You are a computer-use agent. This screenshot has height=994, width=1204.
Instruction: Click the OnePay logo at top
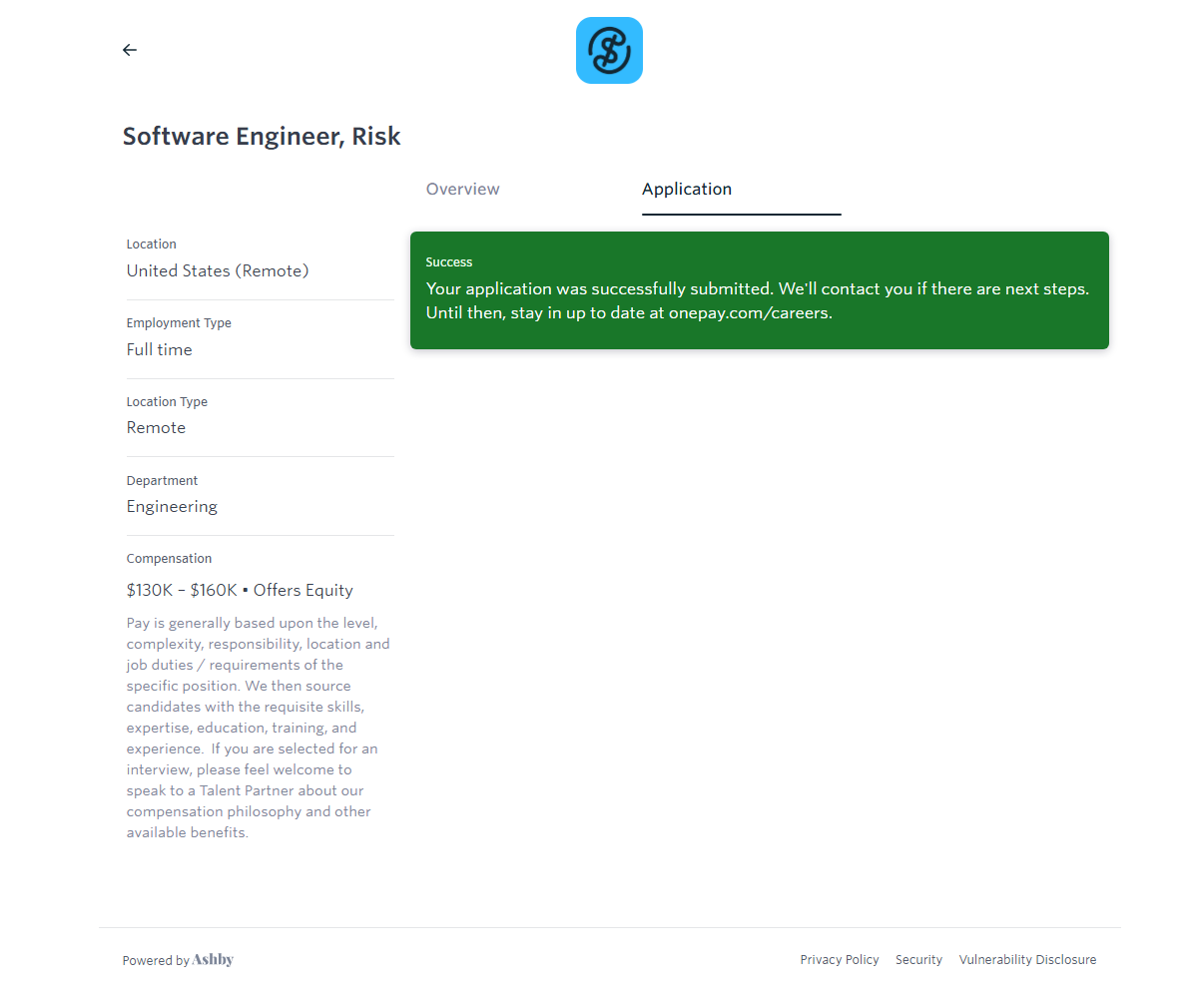point(609,51)
